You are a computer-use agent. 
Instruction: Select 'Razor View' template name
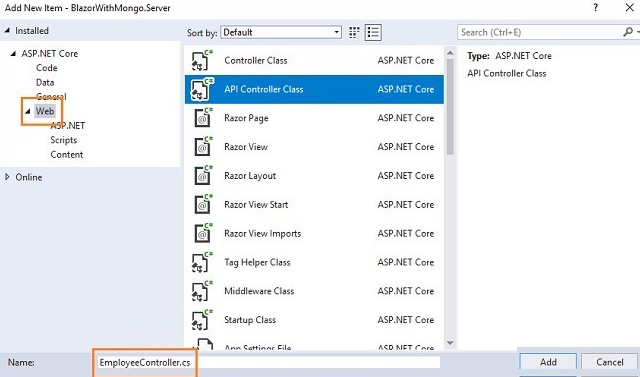click(246, 147)
